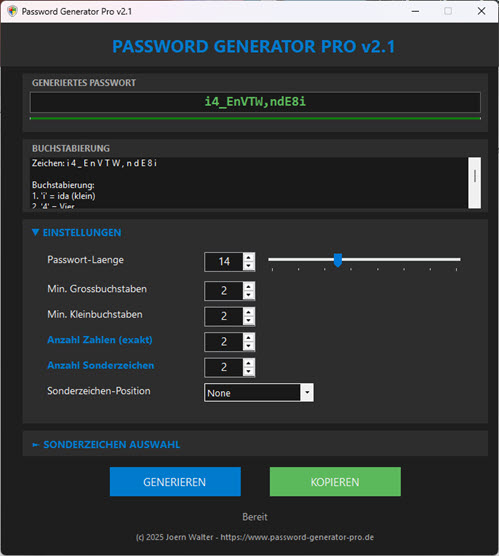
Task: Expand the SONDERZEICHEN AUSWAHL section
Action: point(106,444)
